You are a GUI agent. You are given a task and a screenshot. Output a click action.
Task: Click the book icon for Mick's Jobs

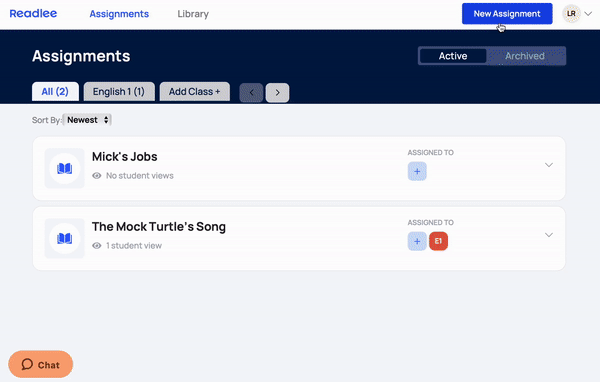pyautogui.click(x=64, y=168)
